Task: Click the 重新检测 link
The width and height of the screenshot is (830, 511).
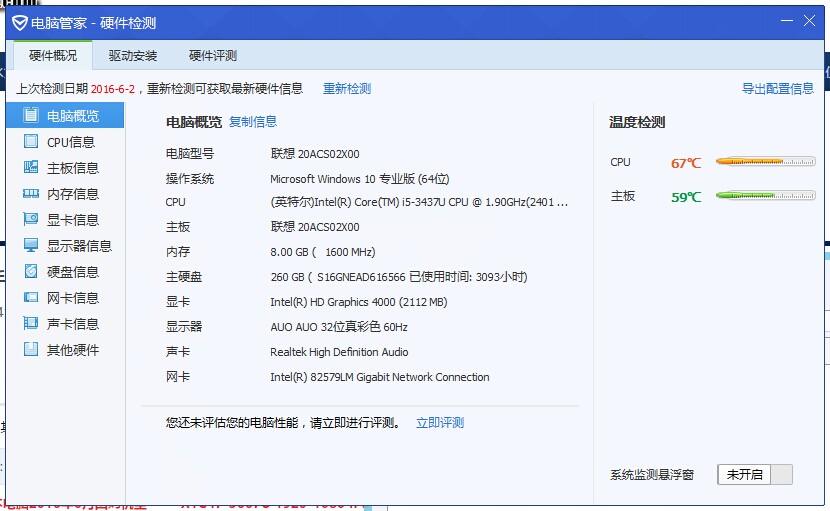Action: (x=347, y=89)
